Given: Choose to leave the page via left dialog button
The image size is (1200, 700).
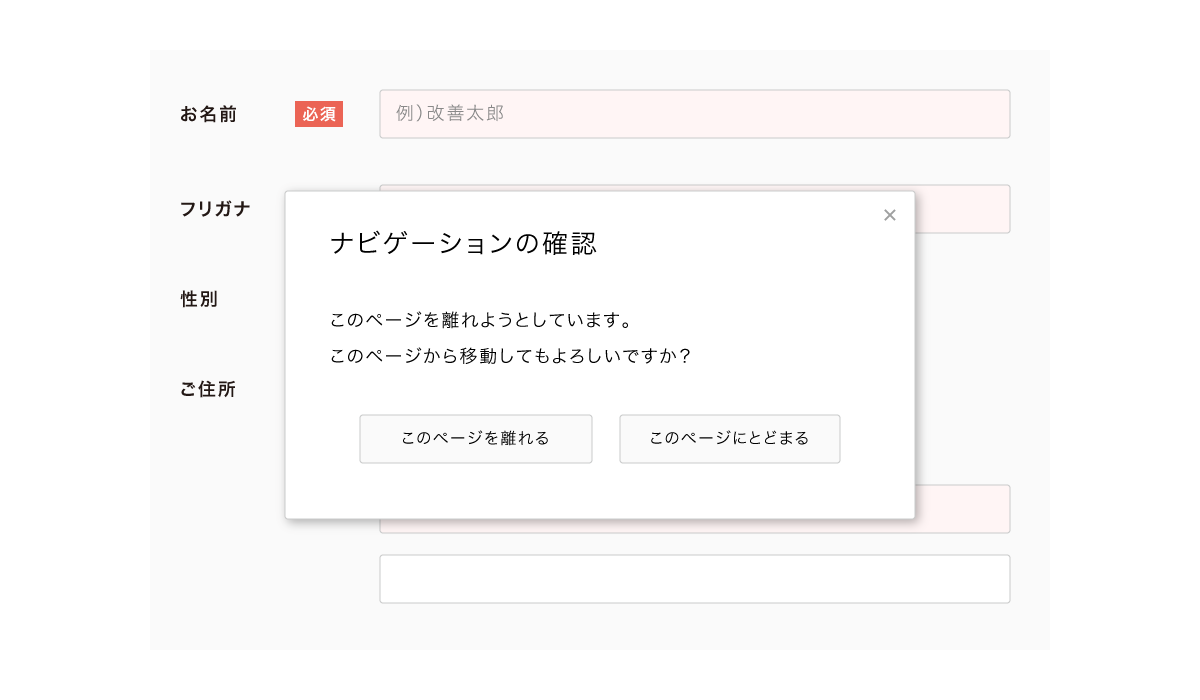Looking at the screenshot, I should coord(475,438).
